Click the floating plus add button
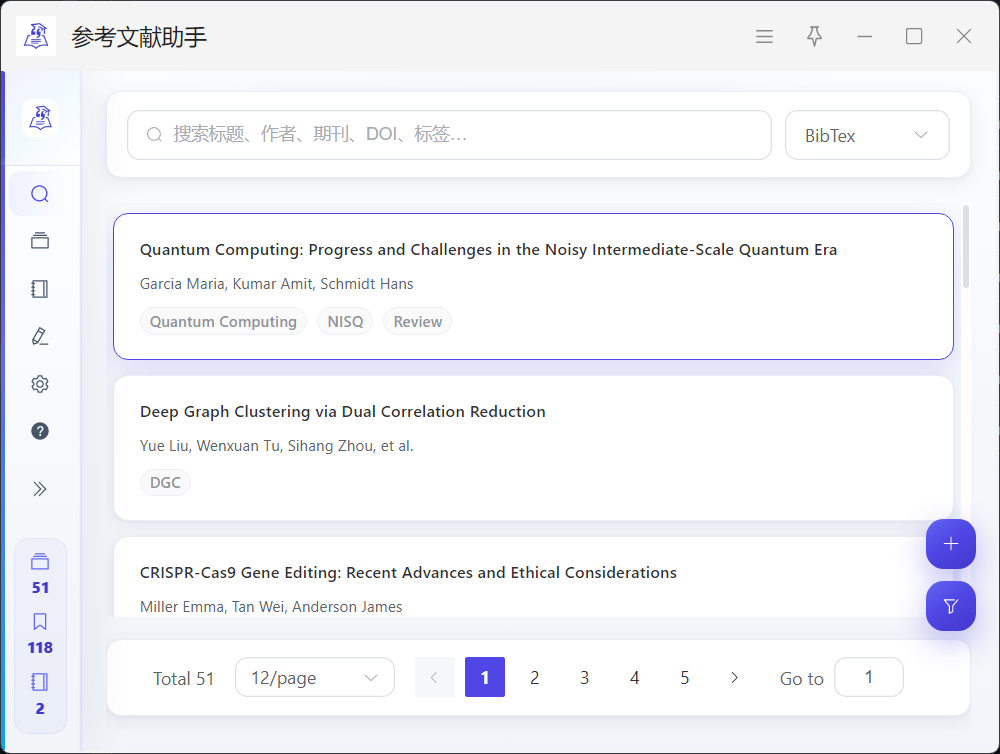Image resolution: width=1000 pixels, height=754 pixels. tap(950, 544)
